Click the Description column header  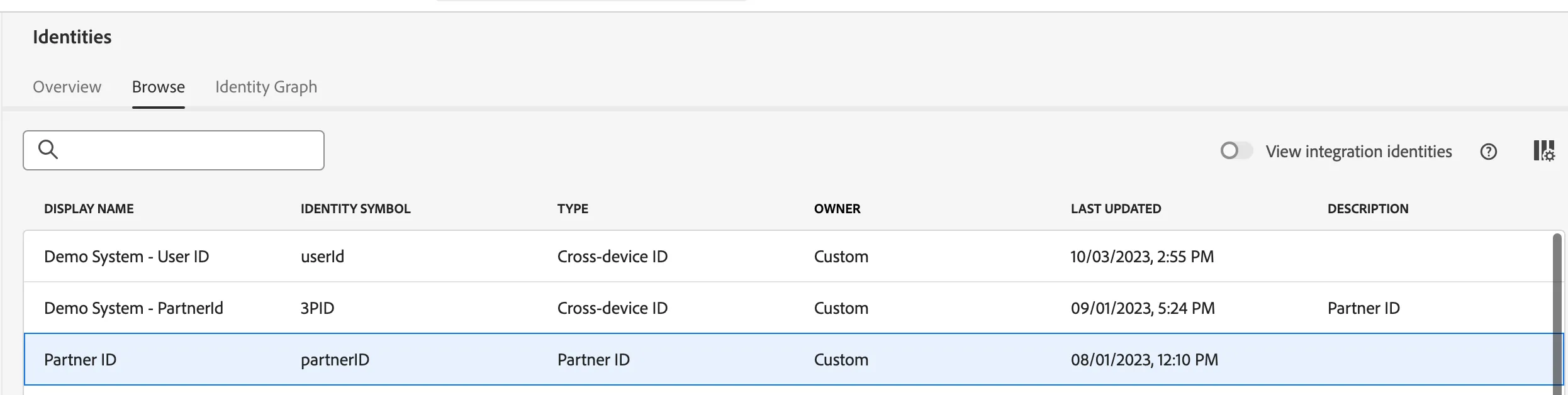click(1368, 209)
